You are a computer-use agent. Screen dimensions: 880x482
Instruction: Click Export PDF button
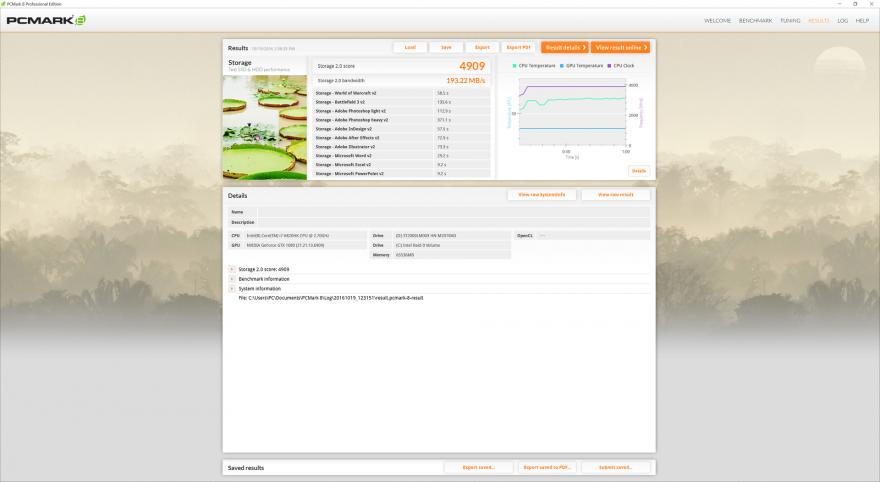[518, 47]
